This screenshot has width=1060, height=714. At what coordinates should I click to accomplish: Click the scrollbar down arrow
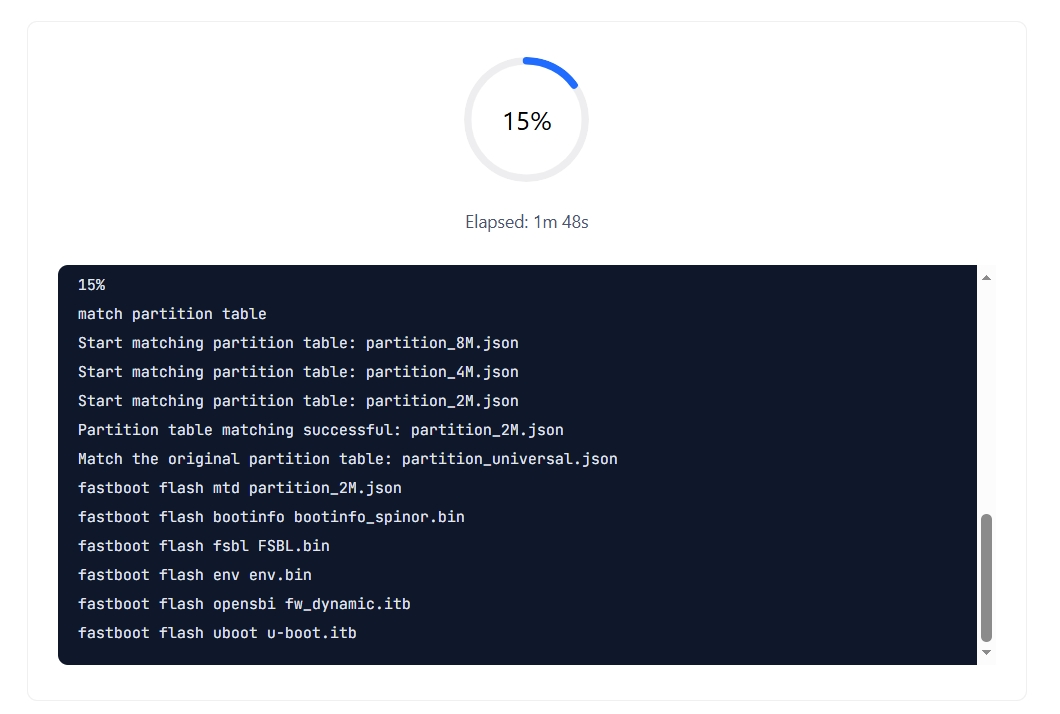point(986,652)
